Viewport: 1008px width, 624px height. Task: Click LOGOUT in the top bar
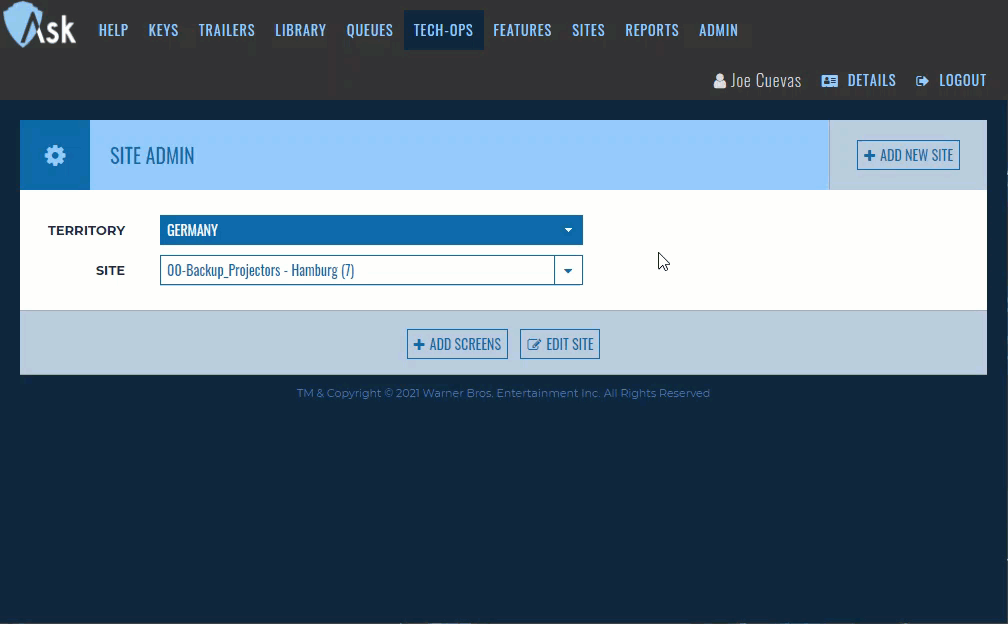962,80
